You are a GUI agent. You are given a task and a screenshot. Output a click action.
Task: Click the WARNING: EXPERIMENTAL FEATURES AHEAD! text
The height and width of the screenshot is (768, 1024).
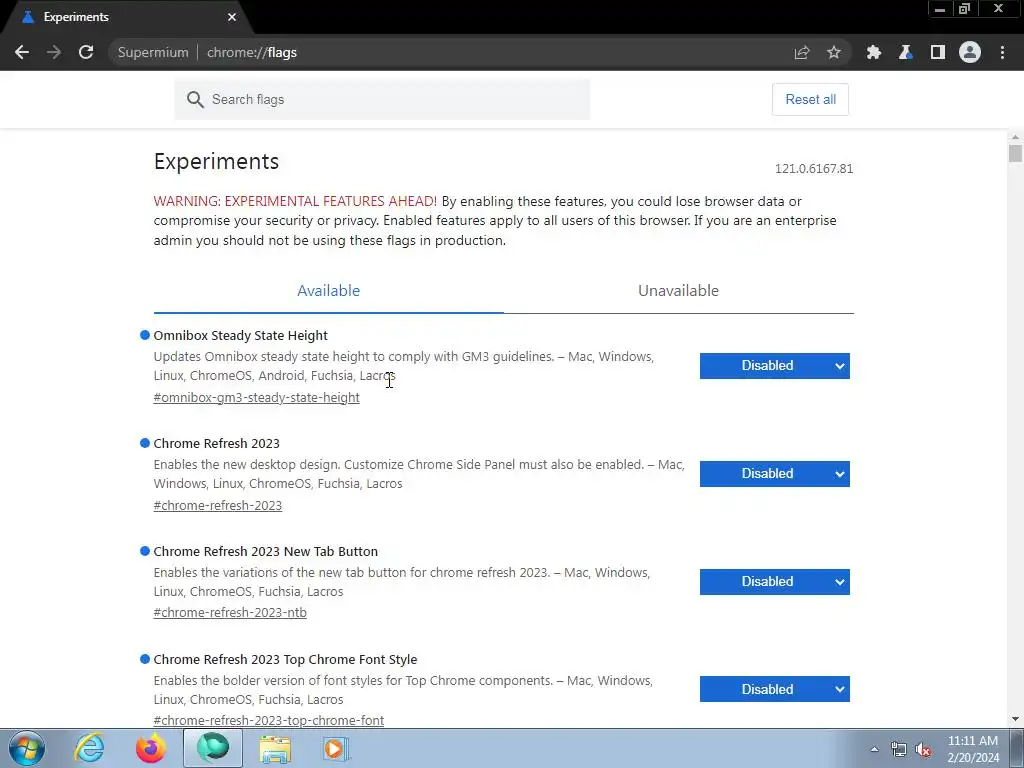pyautogui.click(x=295, y=201)
